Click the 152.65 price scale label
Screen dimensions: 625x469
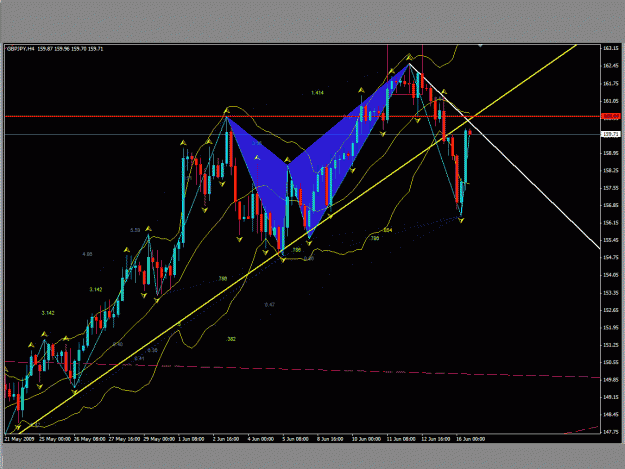pos(609,310)
